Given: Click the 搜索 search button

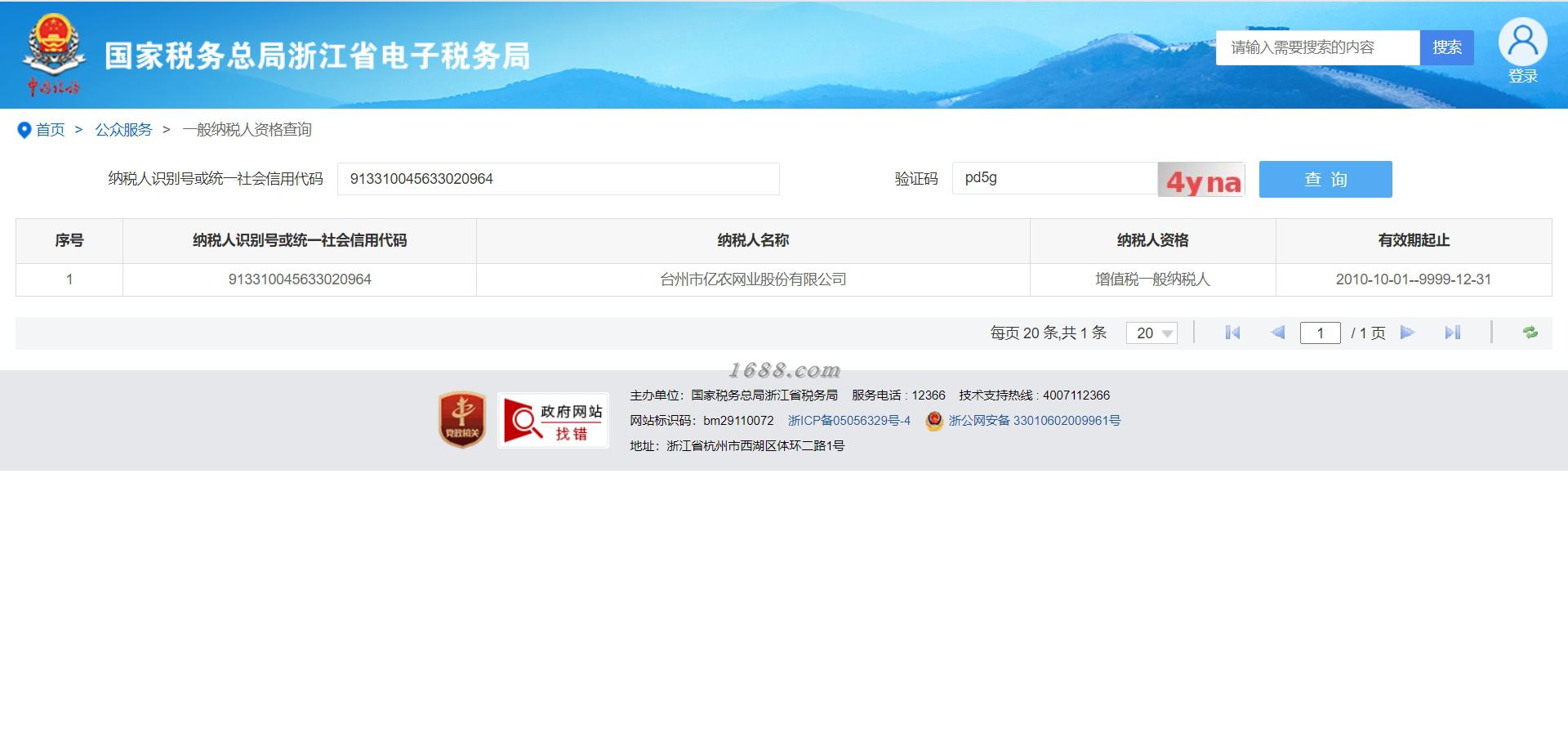Looking at the screenshot, I should point(1446,47).
